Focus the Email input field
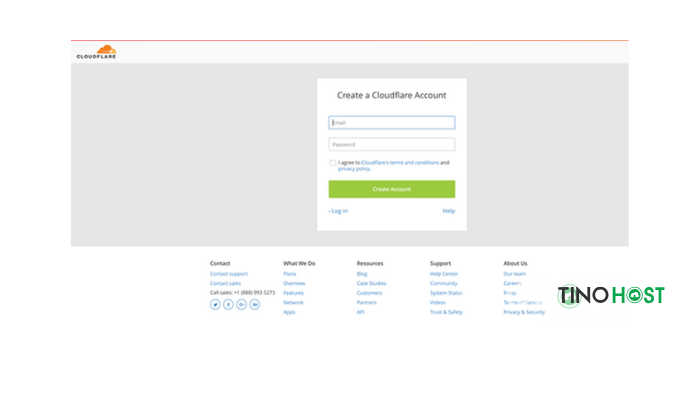The height and width of the screenshot is (400, 700). pyautogui.click(x=392, y=122)
